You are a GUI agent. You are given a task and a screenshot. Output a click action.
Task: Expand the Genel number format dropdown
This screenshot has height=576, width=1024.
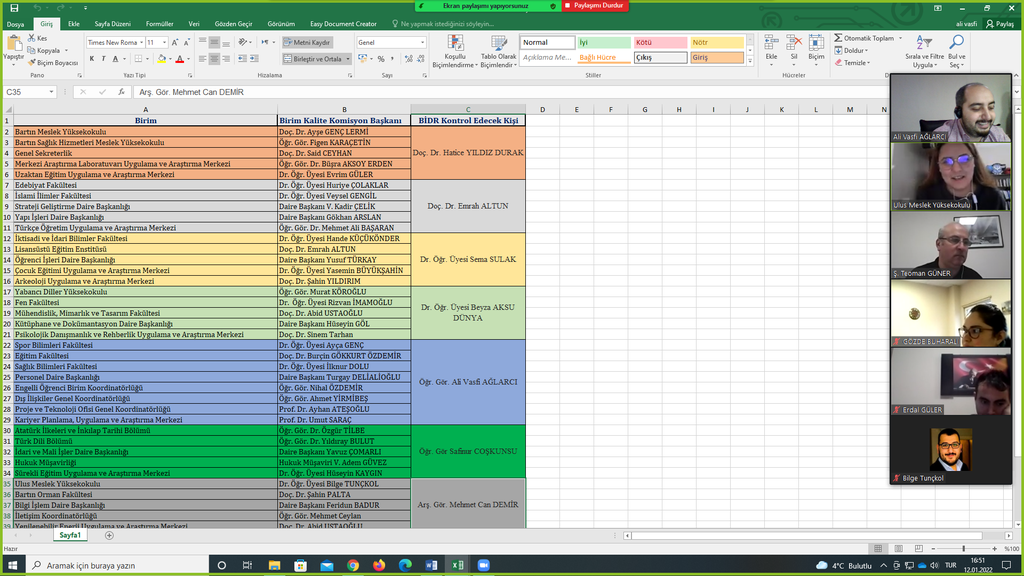391,43
